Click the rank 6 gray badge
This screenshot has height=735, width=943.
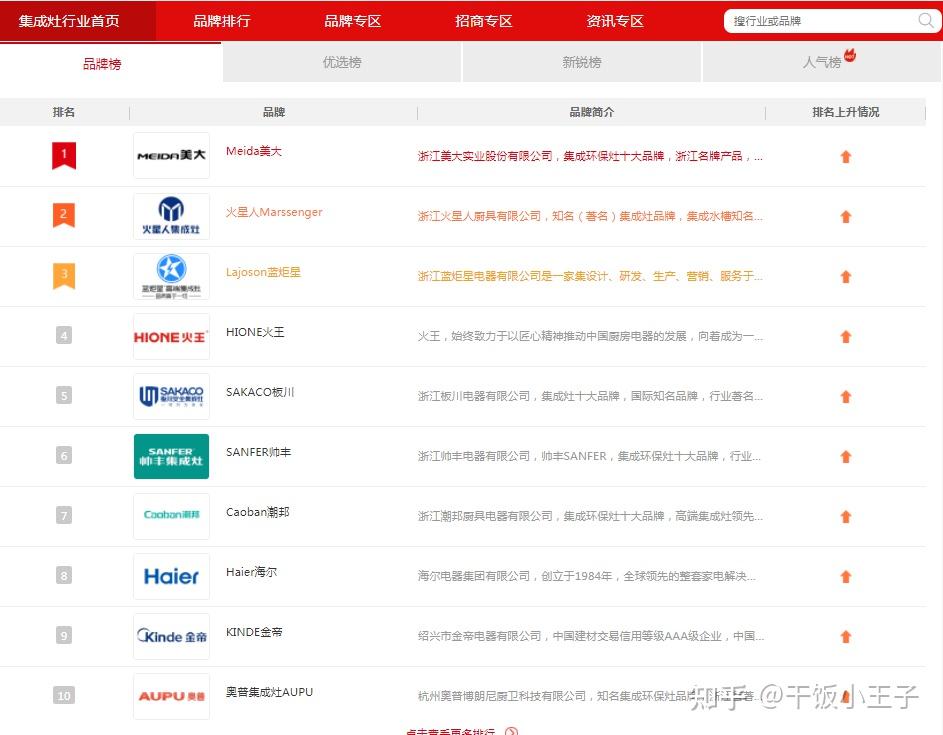pos(64,455)
